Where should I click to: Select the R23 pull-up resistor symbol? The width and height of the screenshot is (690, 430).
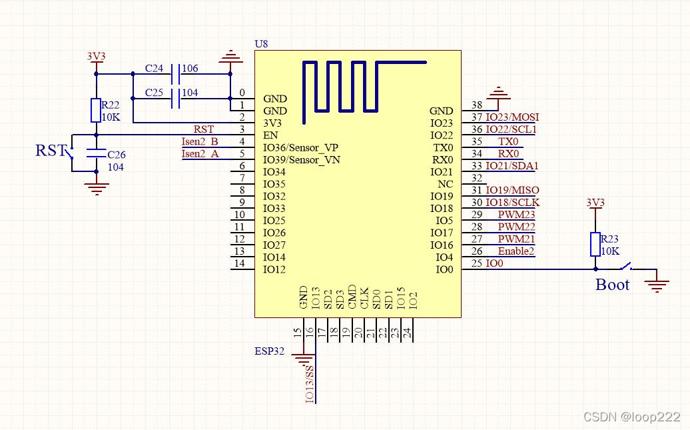[595, 244]
